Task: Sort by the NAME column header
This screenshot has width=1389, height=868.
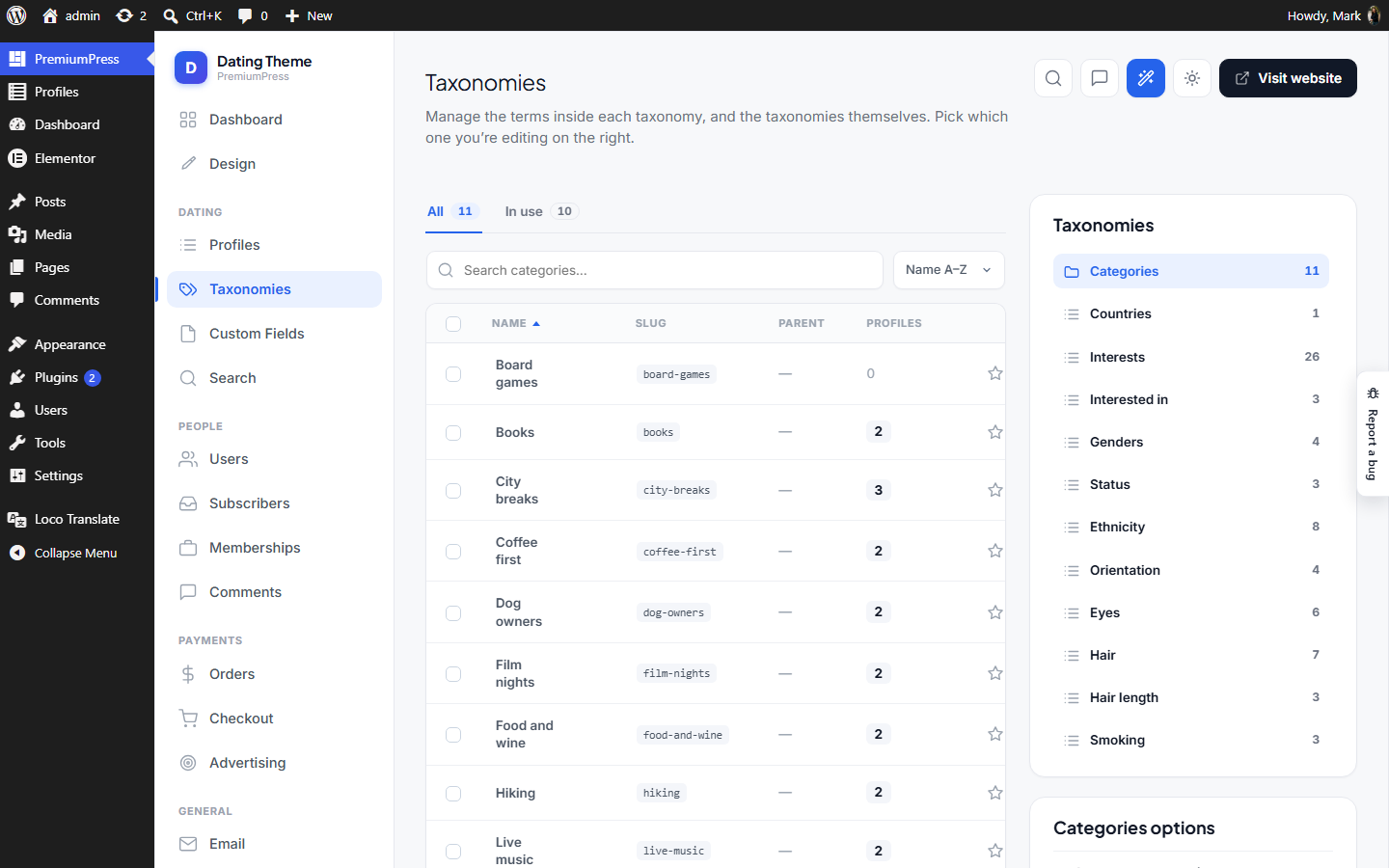Action: pos(515,323)
